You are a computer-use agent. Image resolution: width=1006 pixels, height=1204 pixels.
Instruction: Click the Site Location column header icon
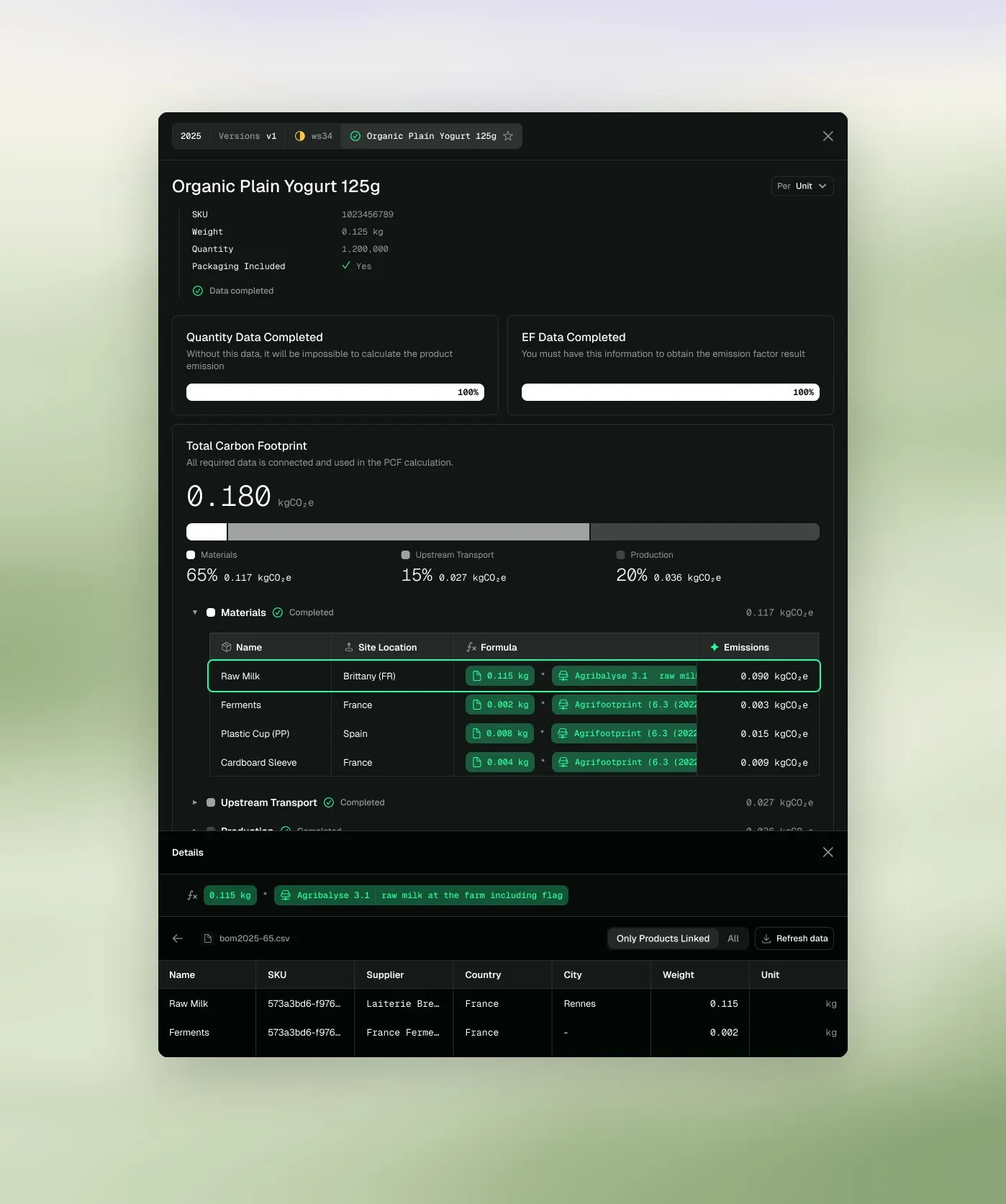click(x=349, y=647)
